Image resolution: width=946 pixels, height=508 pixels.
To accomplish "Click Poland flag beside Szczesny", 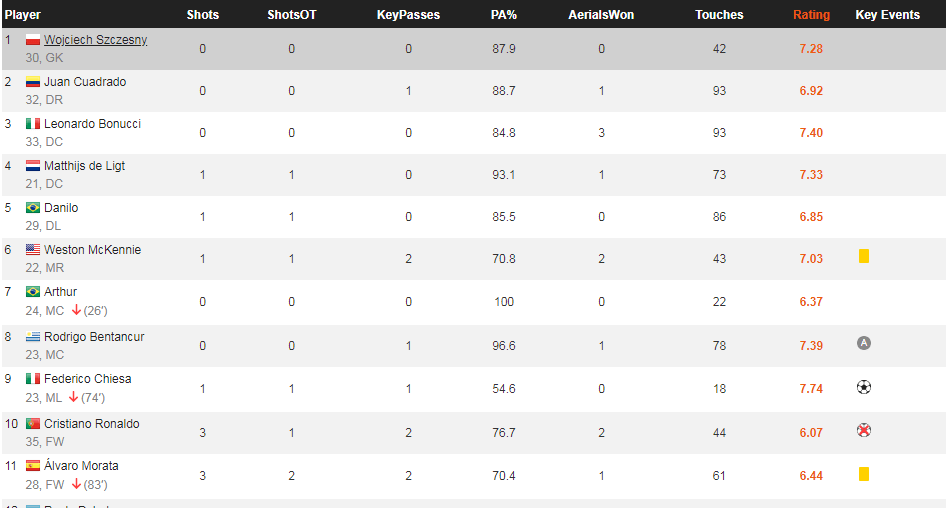I will tap(33, 40).
